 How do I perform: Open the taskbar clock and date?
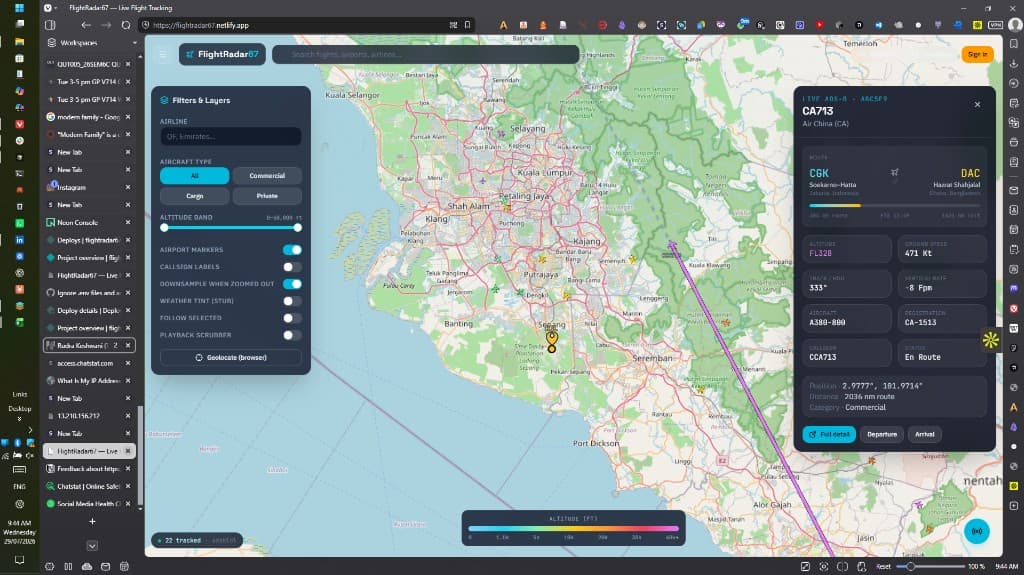(19, 532)
